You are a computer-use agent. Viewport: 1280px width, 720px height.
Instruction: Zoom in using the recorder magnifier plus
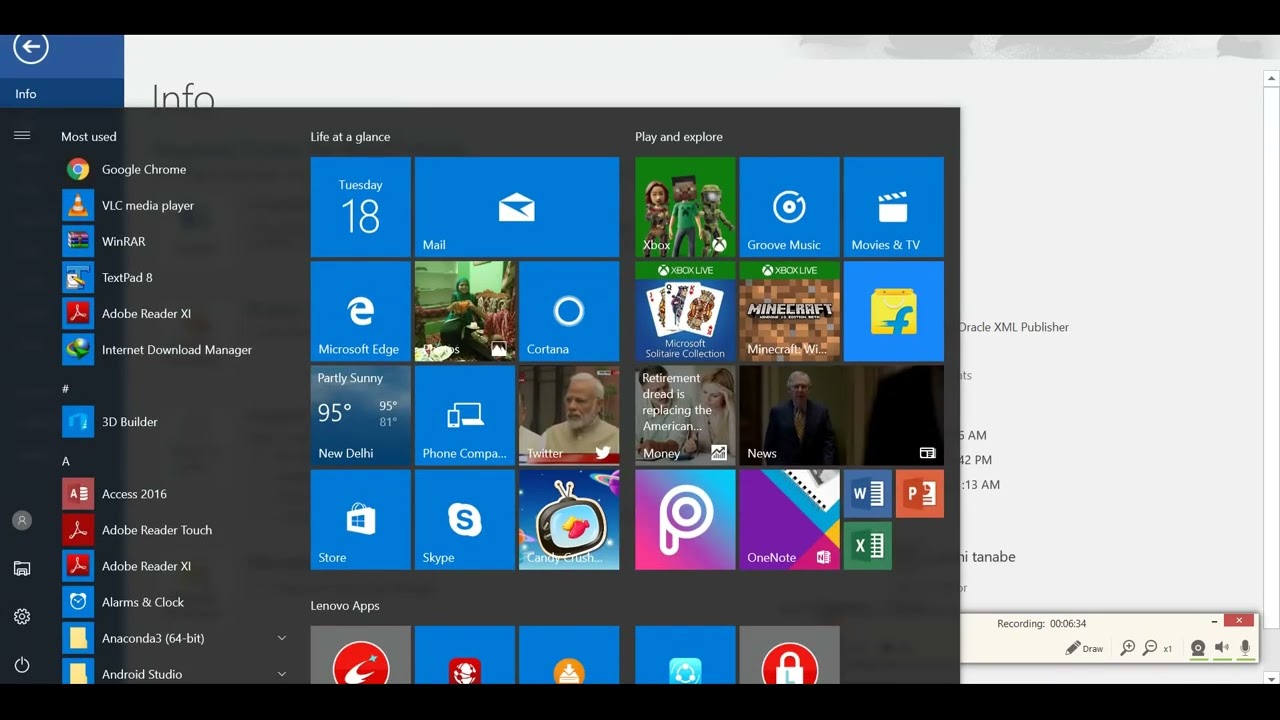point(1128,648)
